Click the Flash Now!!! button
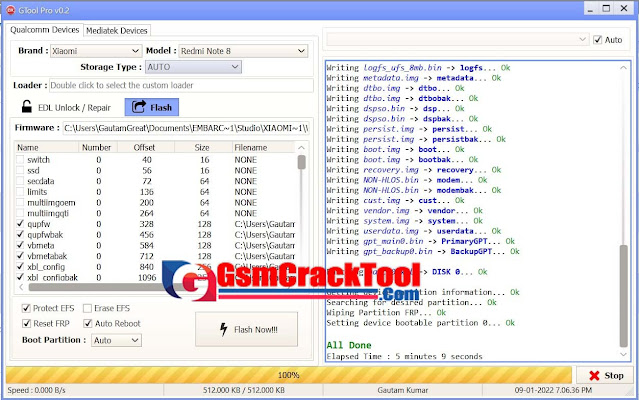The height and width of the screenshot is (400, 639). click(247, 329)
